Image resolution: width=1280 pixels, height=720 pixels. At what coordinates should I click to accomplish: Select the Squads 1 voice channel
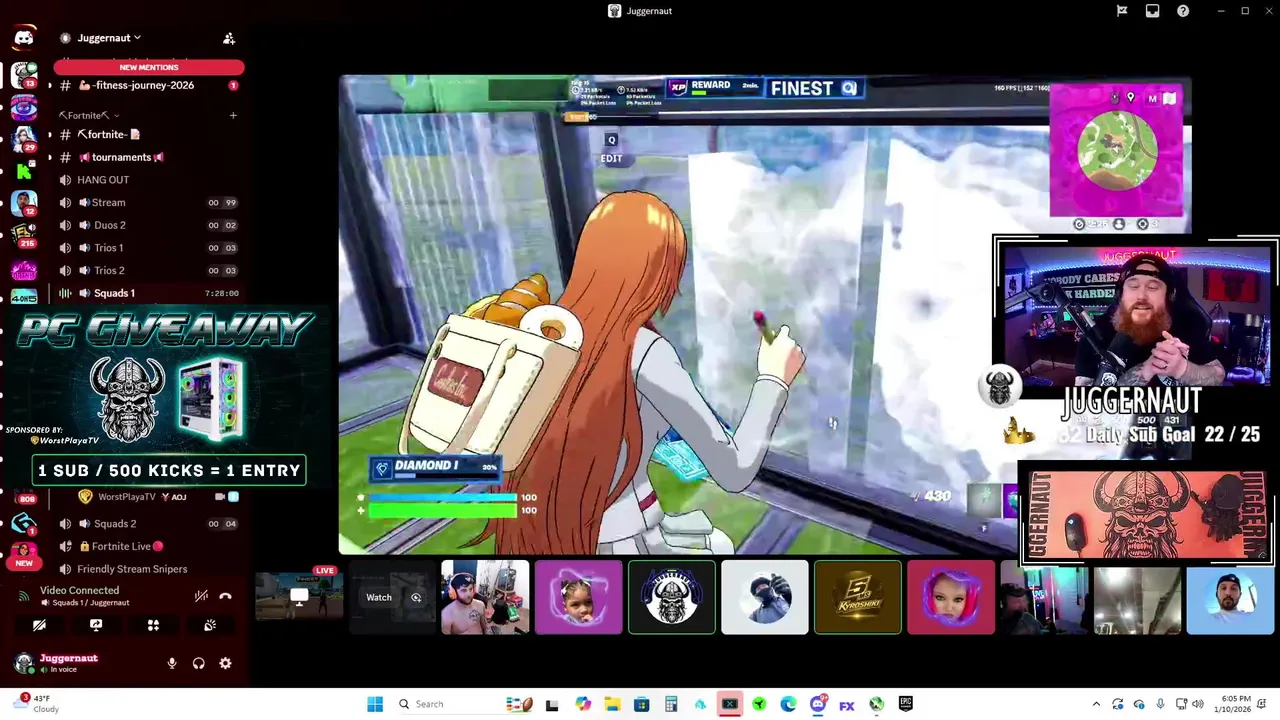(149, 293)
